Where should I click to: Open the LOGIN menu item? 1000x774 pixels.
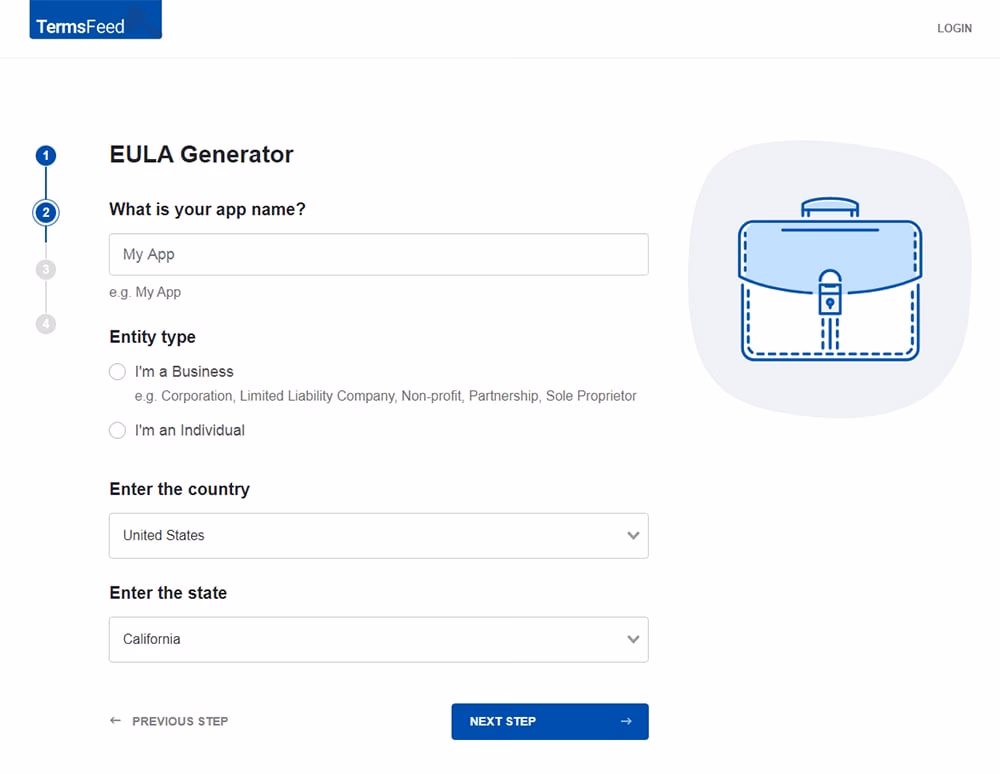(x=954, y=28)
